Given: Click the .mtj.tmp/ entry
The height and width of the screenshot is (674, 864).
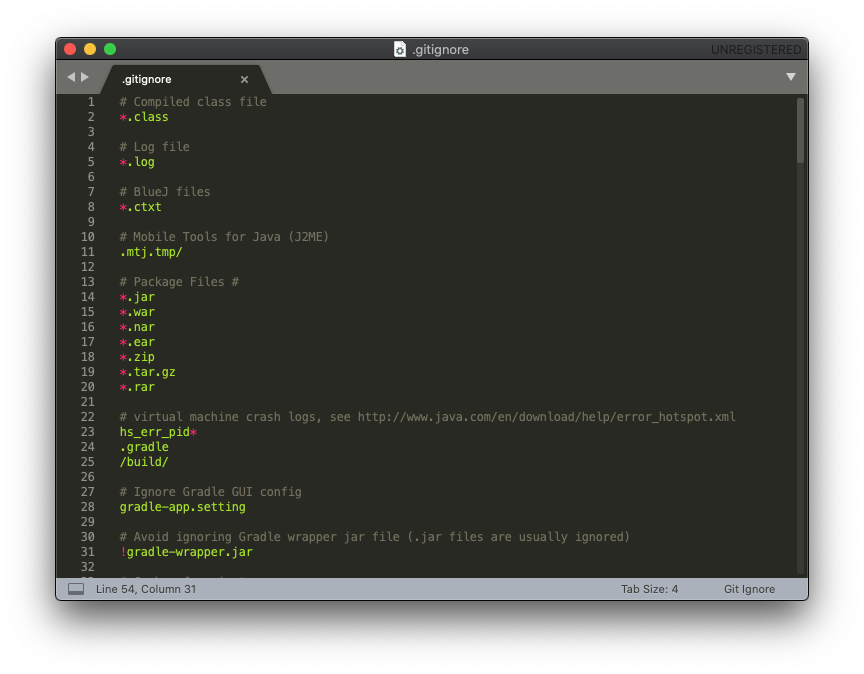Looking at the screenshot, I should 151,252.
